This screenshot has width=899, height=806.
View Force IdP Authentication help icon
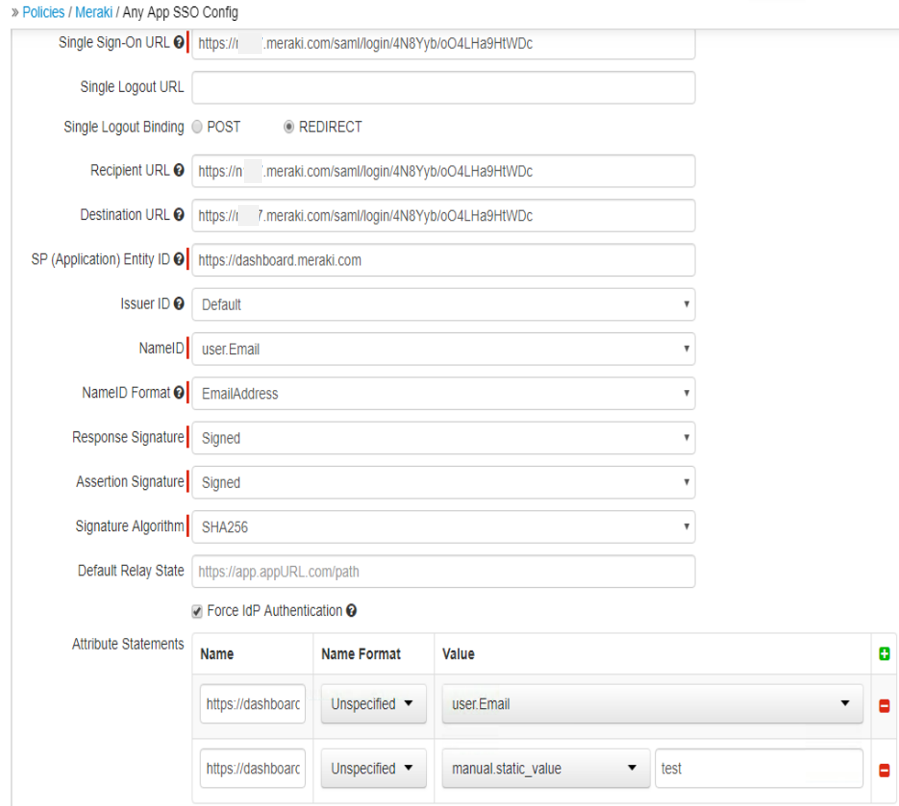pyautogui.click(x=351, y=610)
